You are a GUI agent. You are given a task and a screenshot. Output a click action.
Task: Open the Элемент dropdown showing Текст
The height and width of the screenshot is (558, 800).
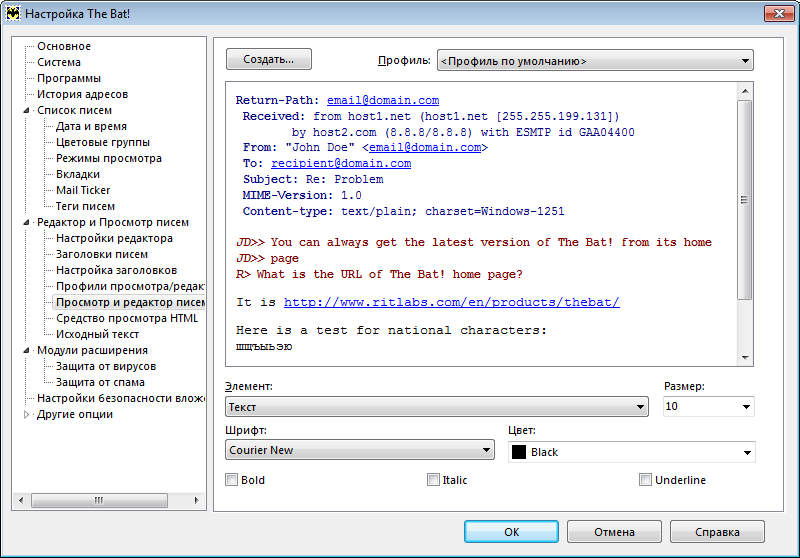pyautogui.click(x=437, y=407)
